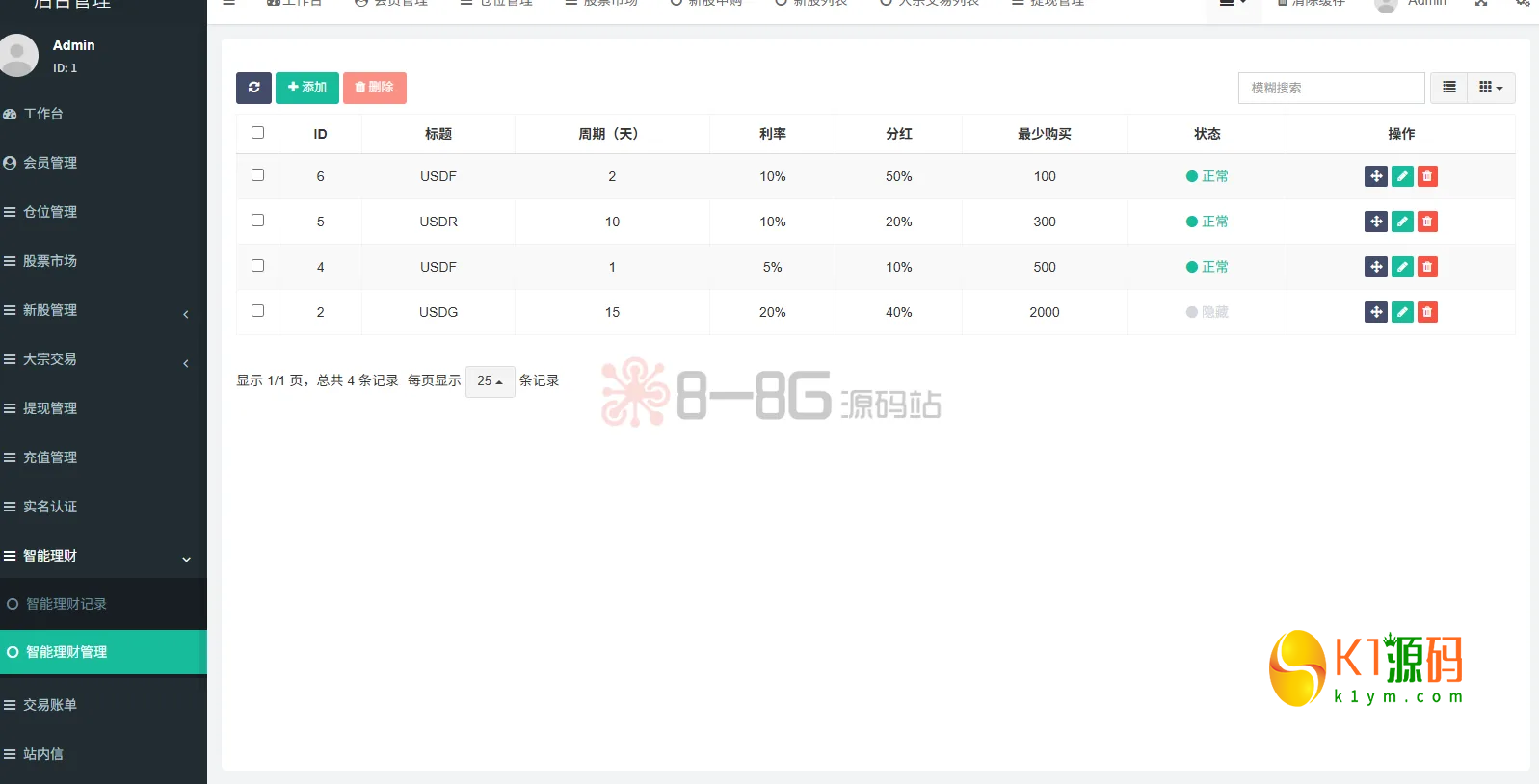The image size is (1539, 784).
Task: Open the 25 per-page dropdown
Action: click(490, 381)
